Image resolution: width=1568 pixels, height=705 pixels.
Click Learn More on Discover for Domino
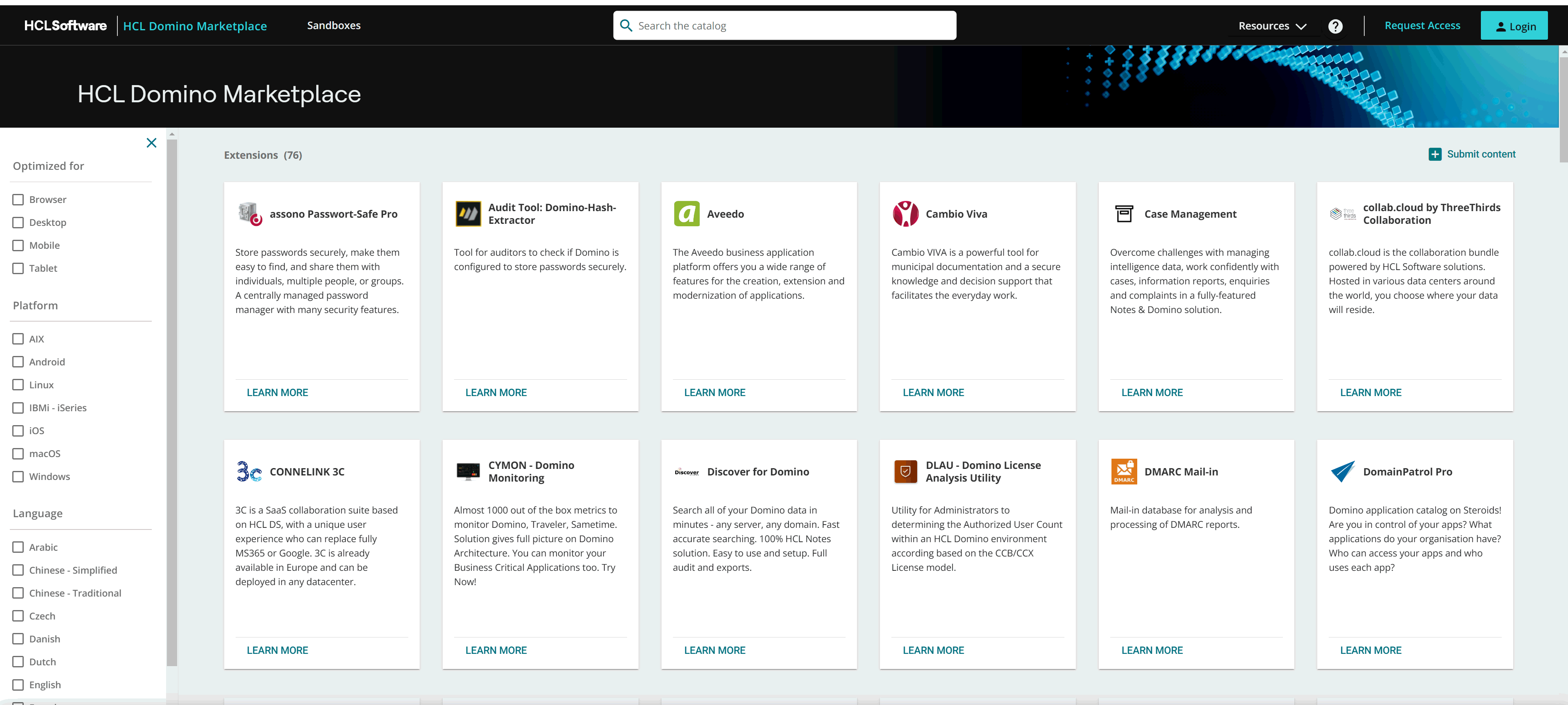point(715,650)
